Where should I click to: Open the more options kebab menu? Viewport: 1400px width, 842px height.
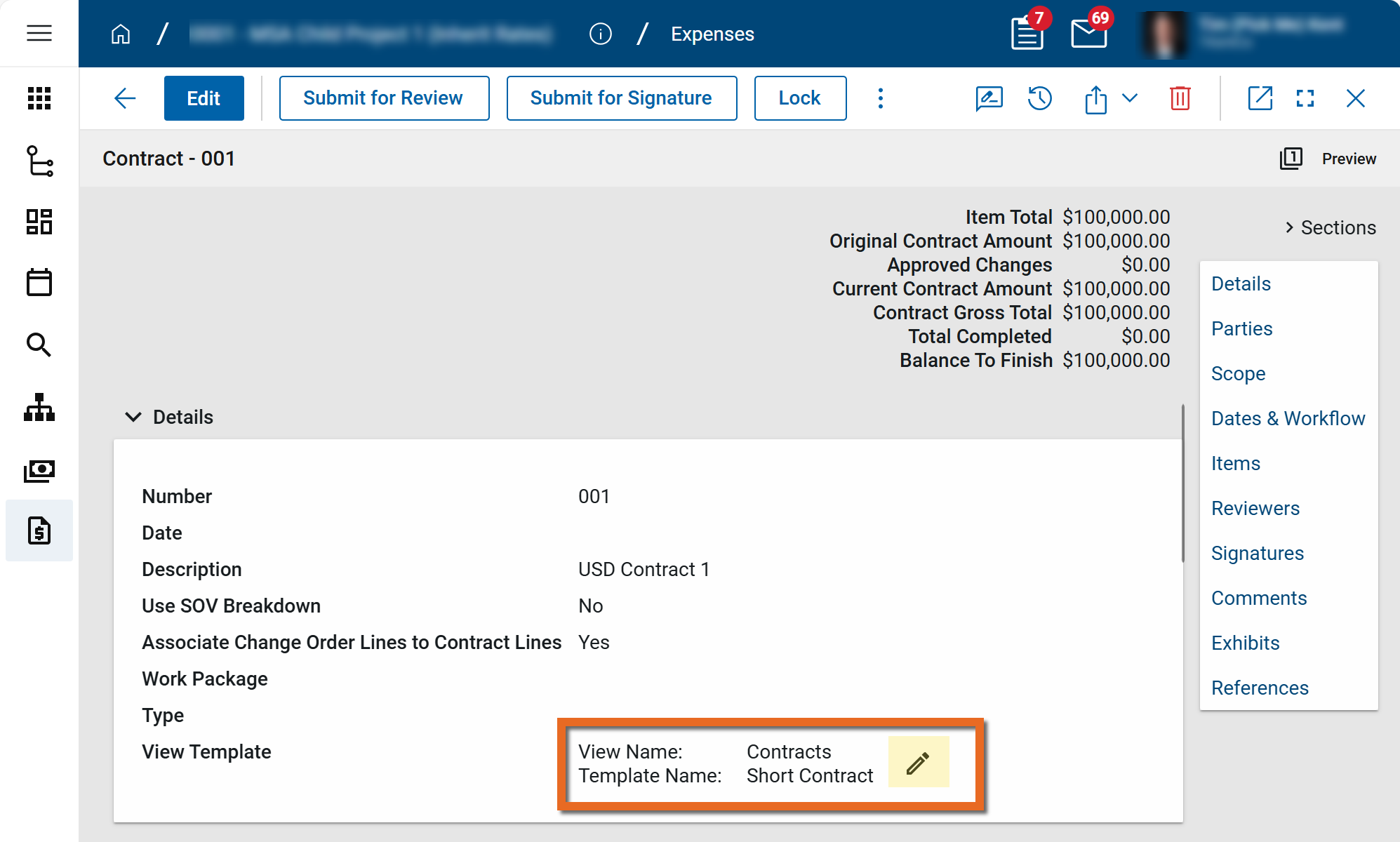[x=880, y=98]
